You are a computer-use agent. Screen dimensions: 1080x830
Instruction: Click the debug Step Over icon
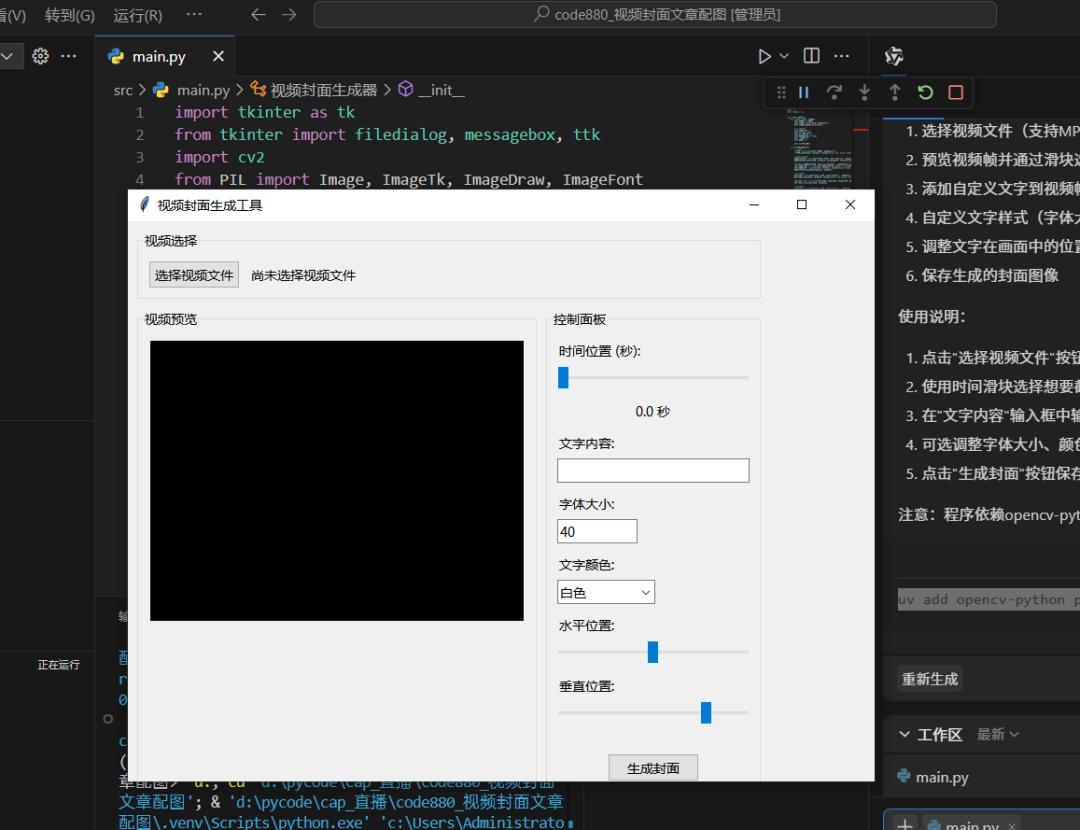coord(834,92)
